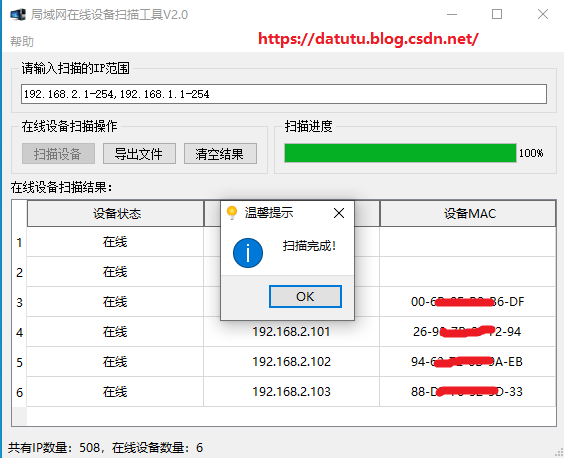Click the lightbulb icon beside 温馨提示
The image size is (564, 458).
pos(232,213)
